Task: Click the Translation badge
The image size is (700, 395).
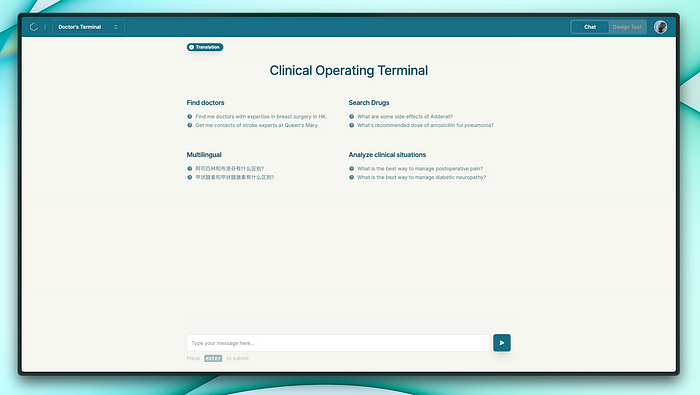Action: 205,47
